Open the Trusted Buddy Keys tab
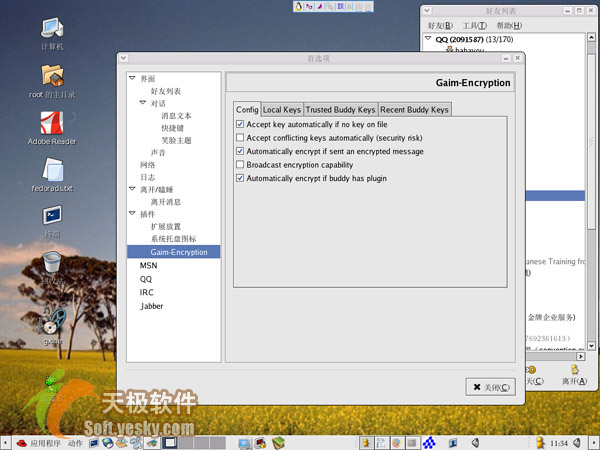 (340, 109)
